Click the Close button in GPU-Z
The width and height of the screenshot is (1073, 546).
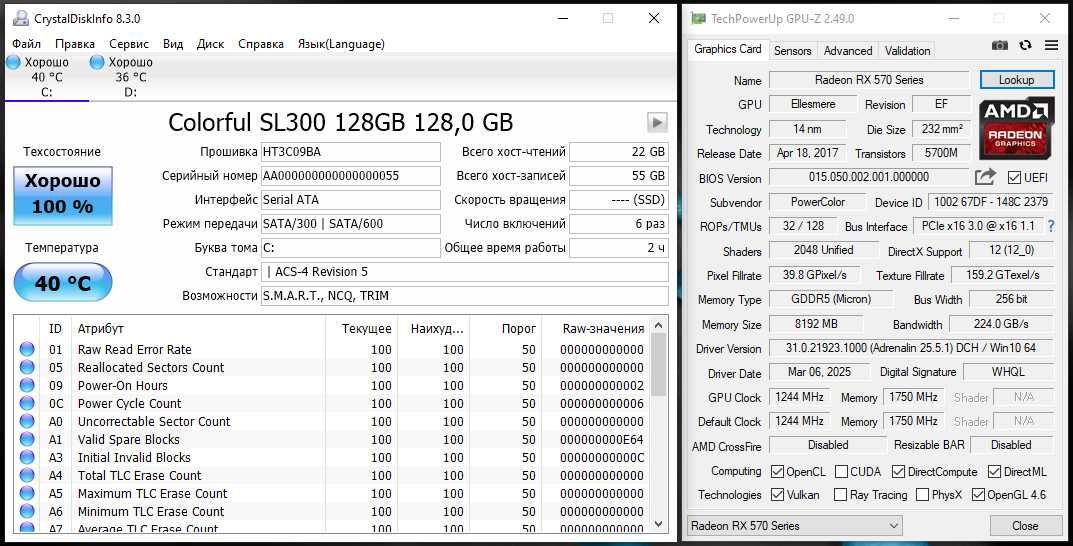(x=1025, y=525)
